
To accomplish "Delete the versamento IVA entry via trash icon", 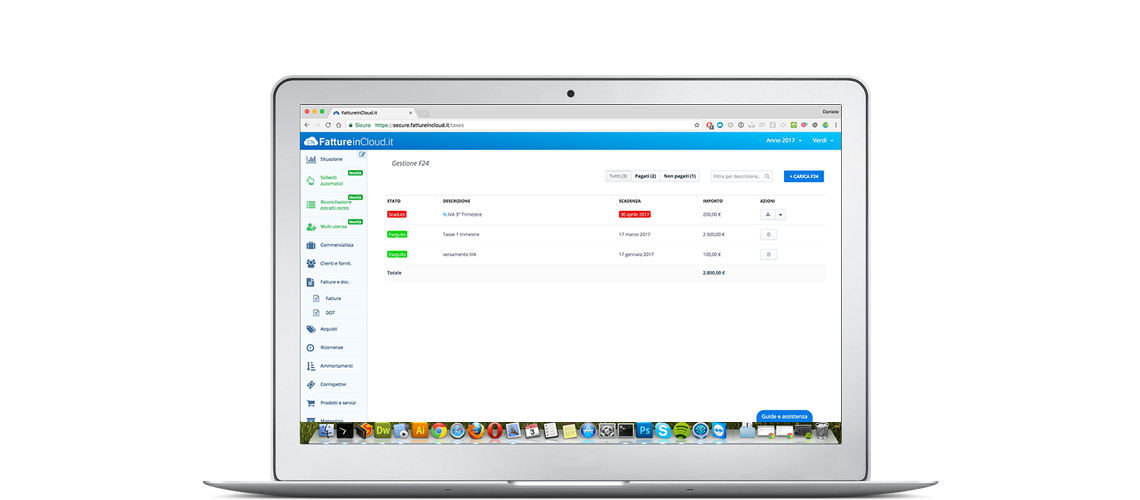I will pos(768,254).
